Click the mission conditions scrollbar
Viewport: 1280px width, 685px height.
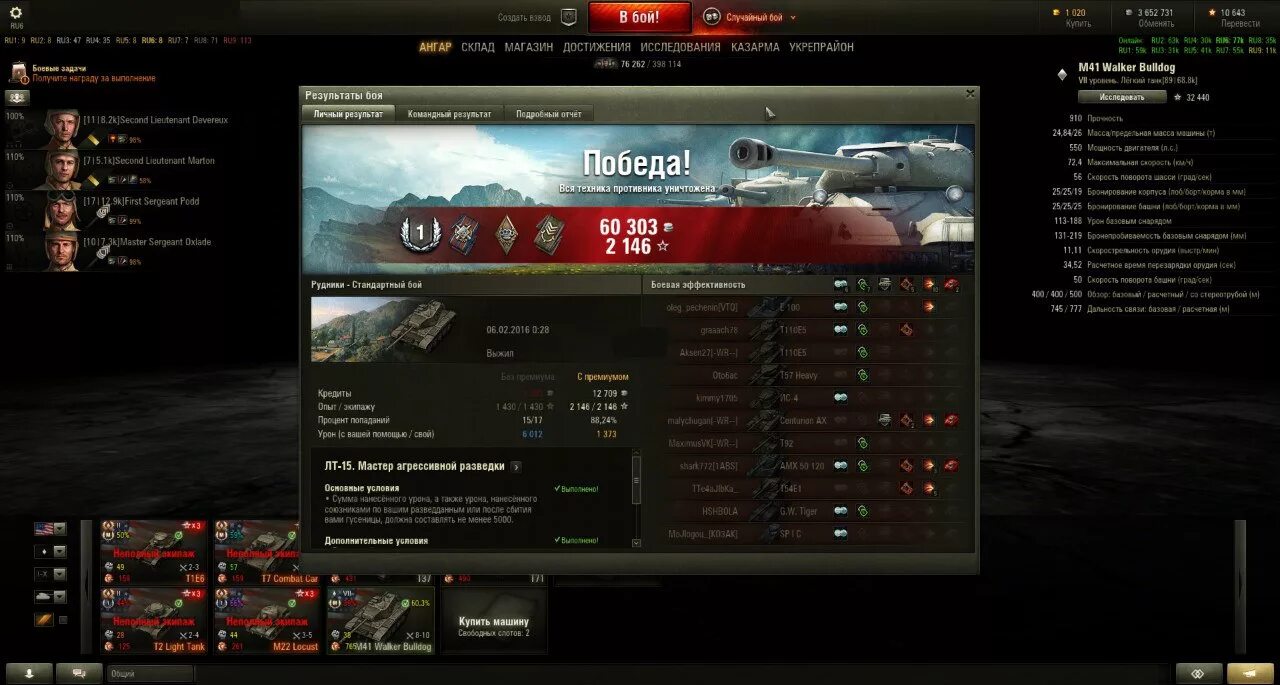tap(636, 497)
